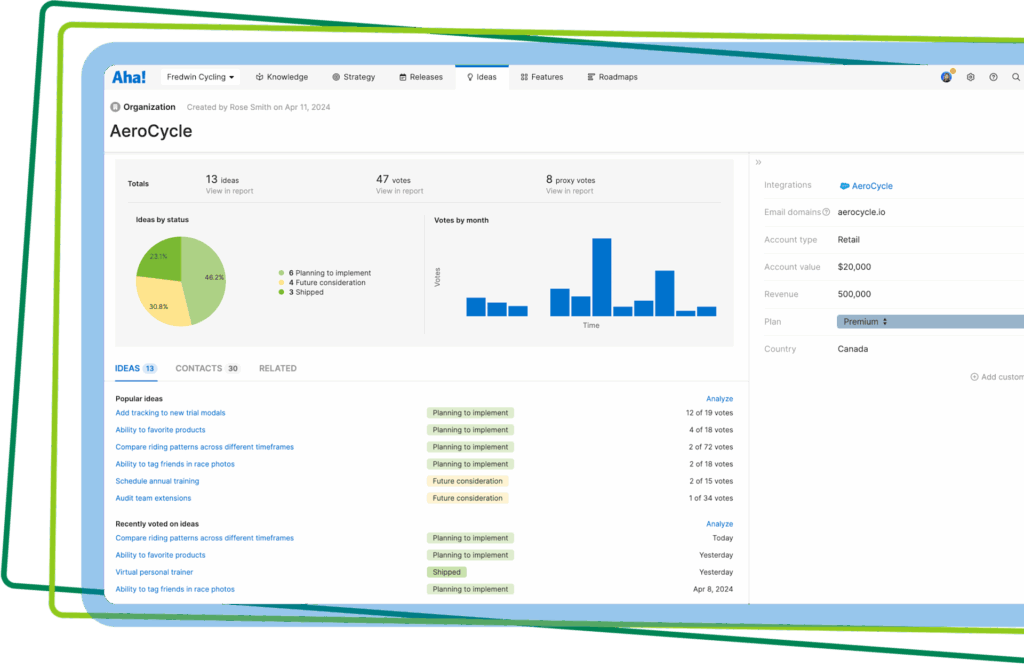Click Future consideration badge for Schedule annual training

(x=468, y=481)
